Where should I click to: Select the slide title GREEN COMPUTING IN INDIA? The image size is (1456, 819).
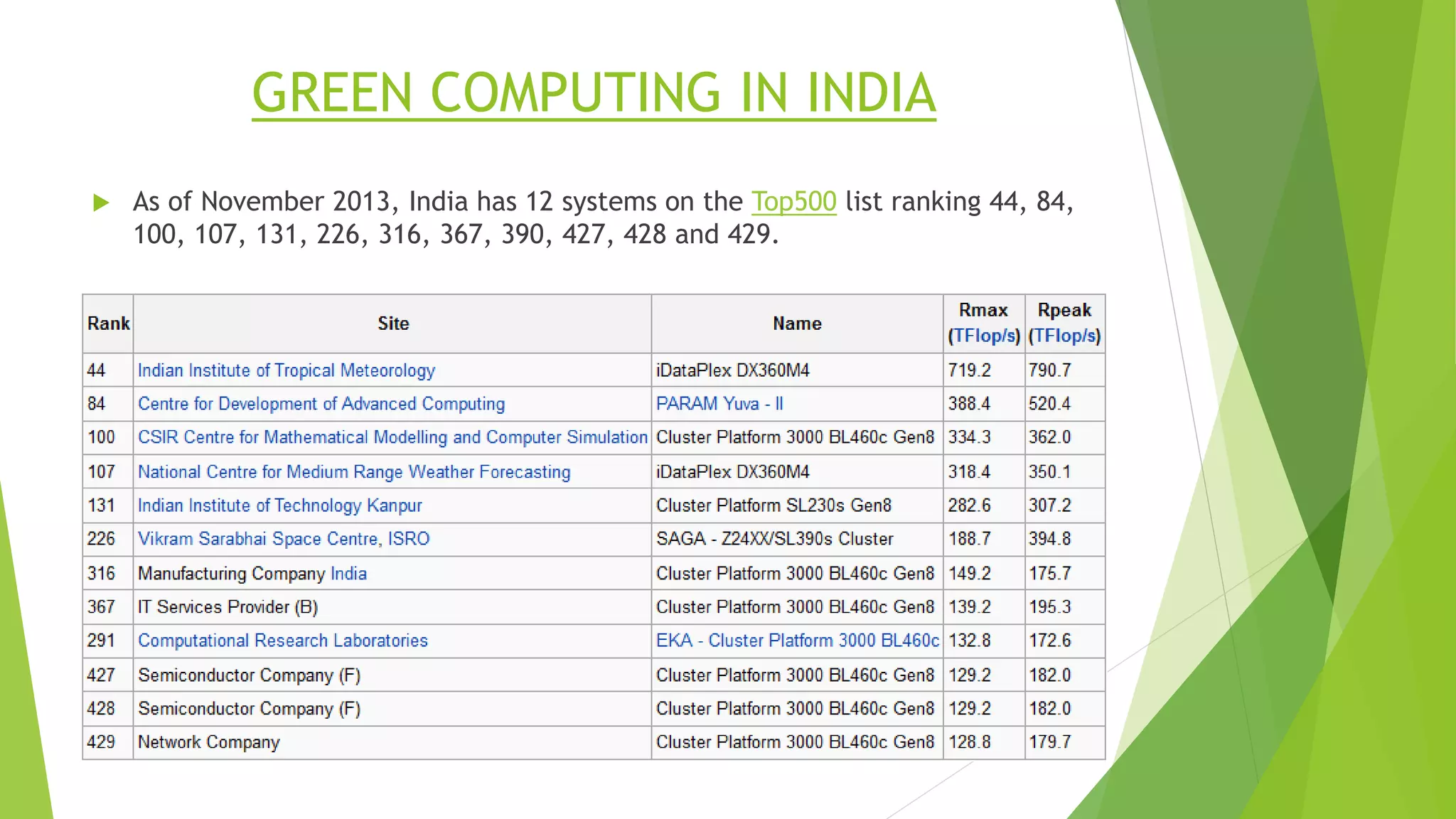click(594, 93)
